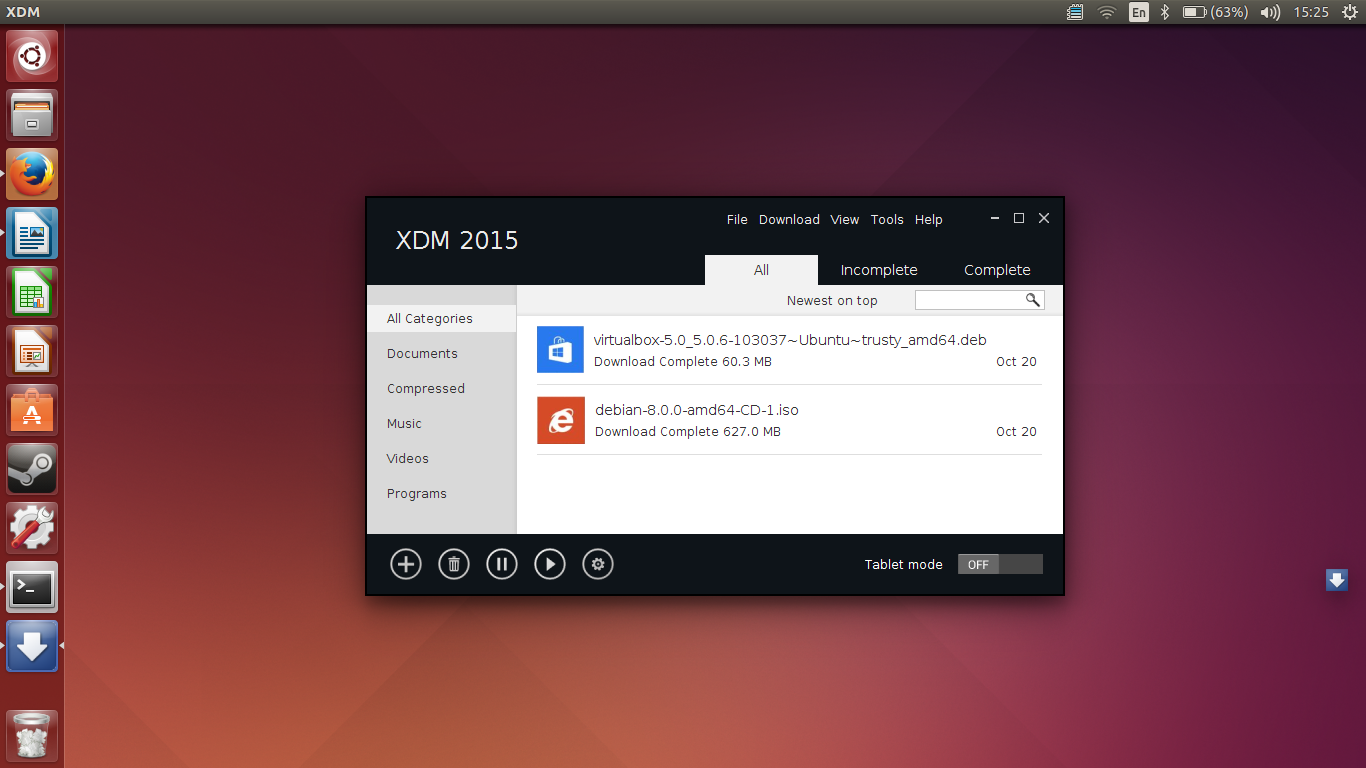
Task: Open the Tools menu
Action: pyautogui.click(x=887, y=219)
